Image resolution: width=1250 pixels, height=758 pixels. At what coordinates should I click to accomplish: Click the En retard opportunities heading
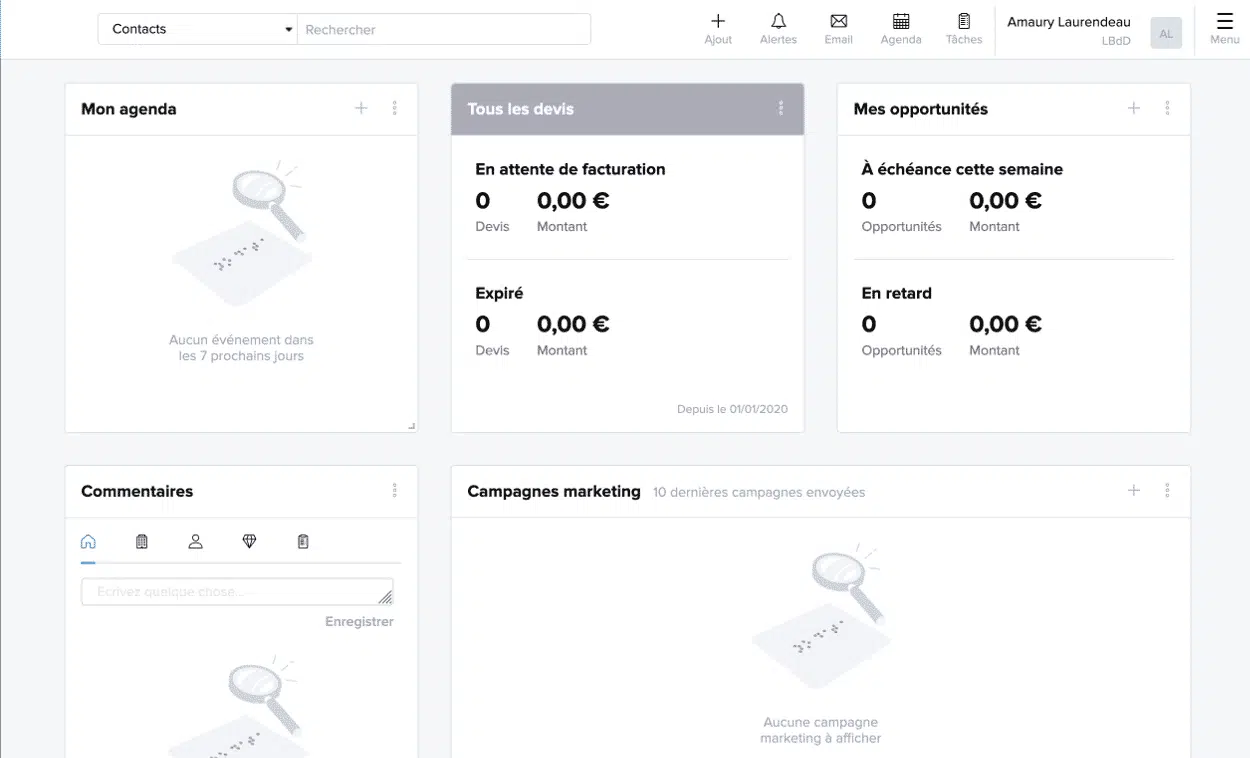[896, 293]
